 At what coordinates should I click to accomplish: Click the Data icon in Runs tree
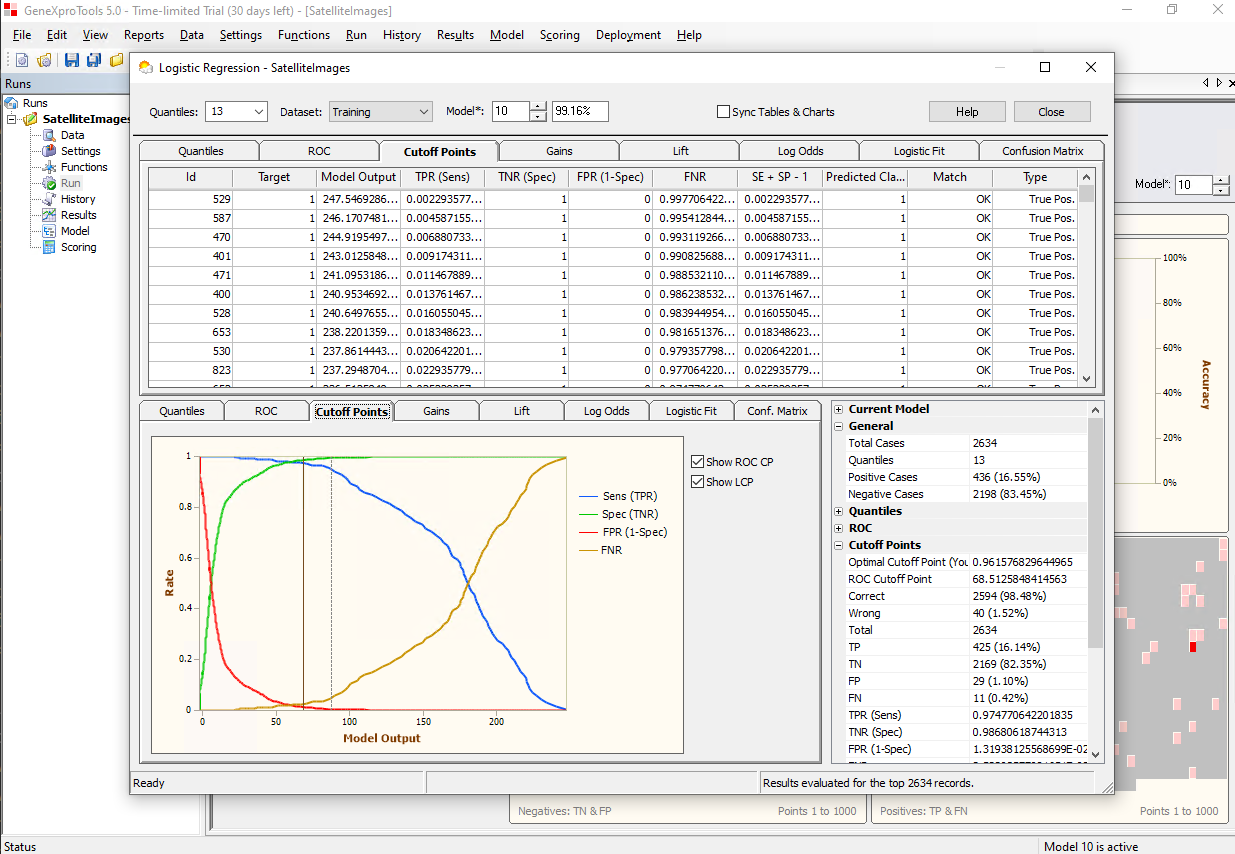pyautogui.click(x=50, y=135)
